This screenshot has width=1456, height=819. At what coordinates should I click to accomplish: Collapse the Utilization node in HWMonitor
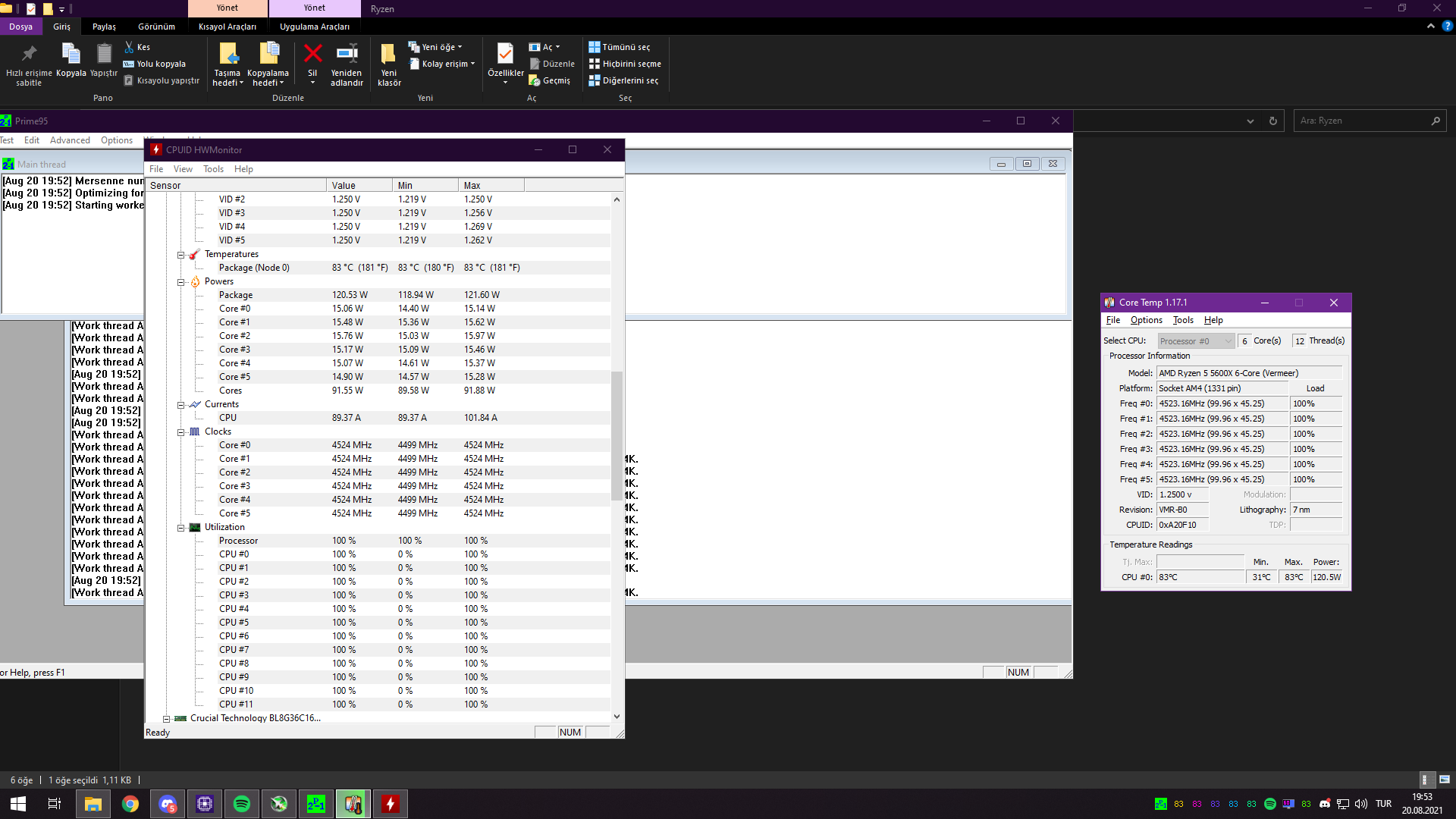181,528
